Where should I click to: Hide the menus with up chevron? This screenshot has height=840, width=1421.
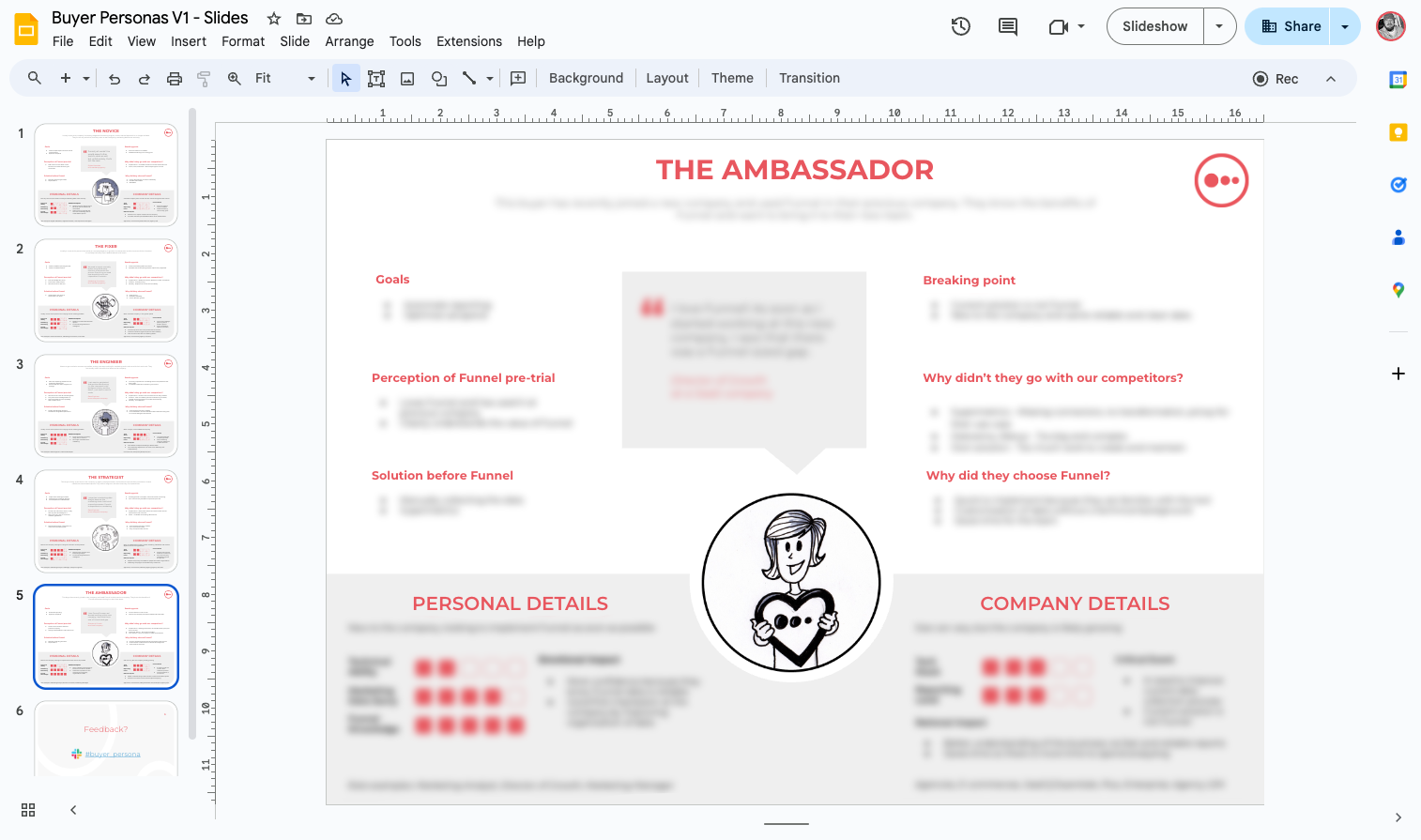tap(1331, 79)
